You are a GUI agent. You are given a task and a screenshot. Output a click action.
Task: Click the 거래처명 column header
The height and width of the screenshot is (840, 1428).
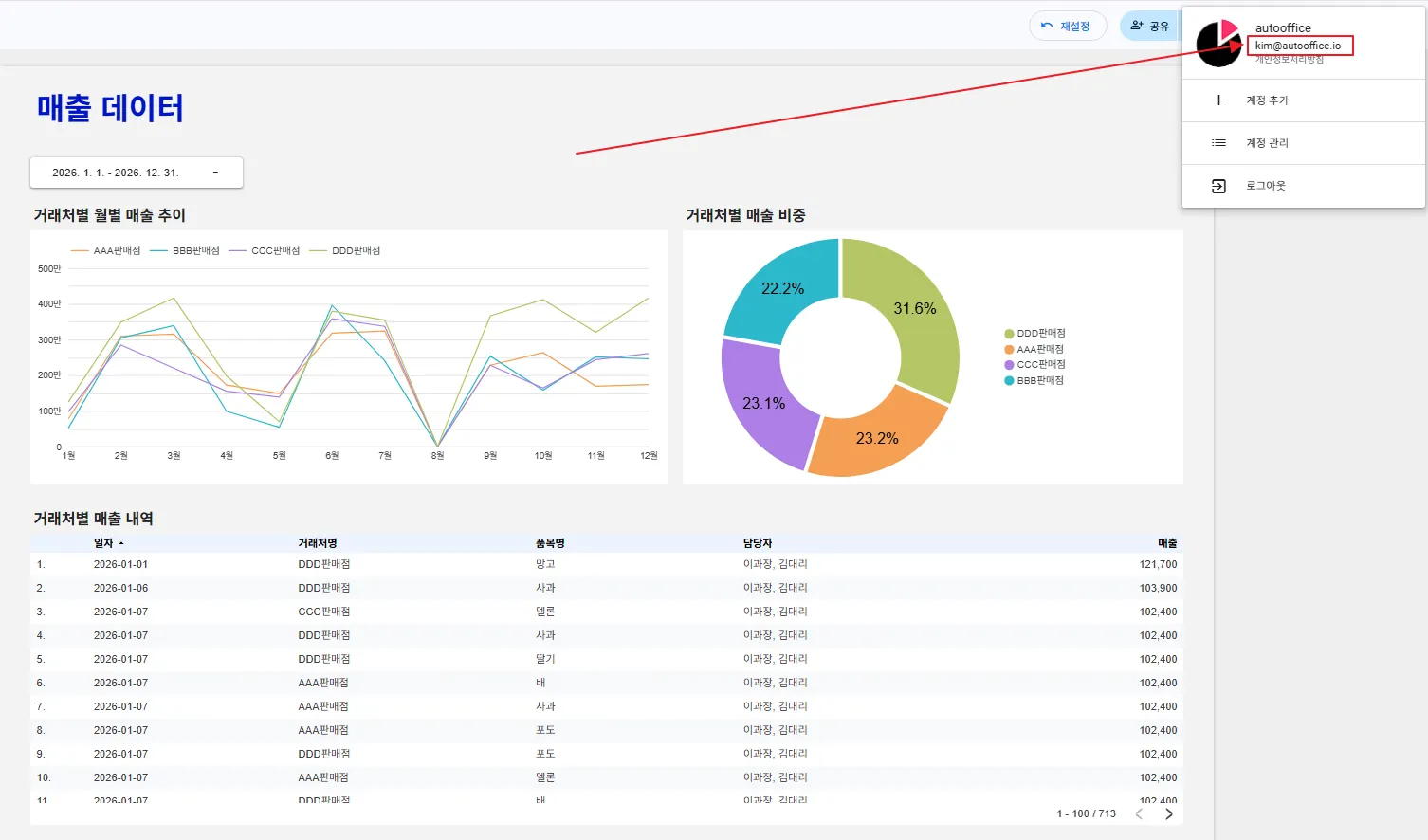tap(318, 543)
